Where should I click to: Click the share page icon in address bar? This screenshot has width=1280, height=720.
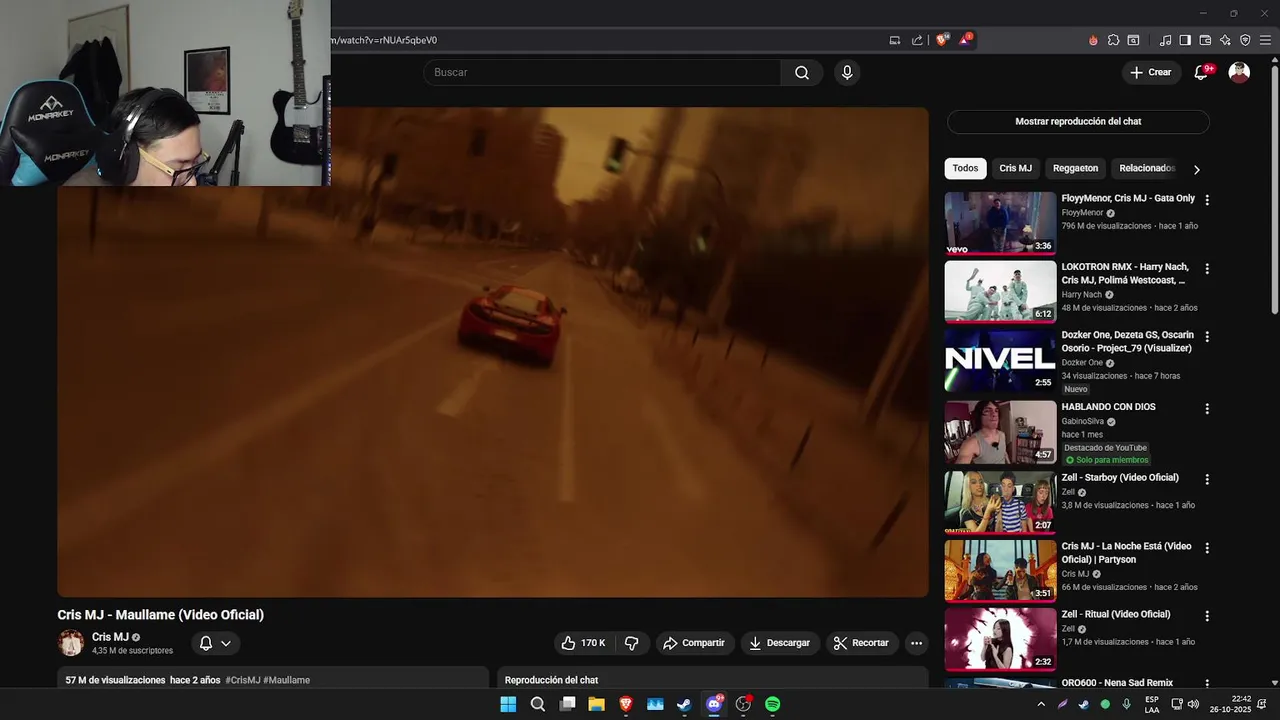[x=917, y=40]
